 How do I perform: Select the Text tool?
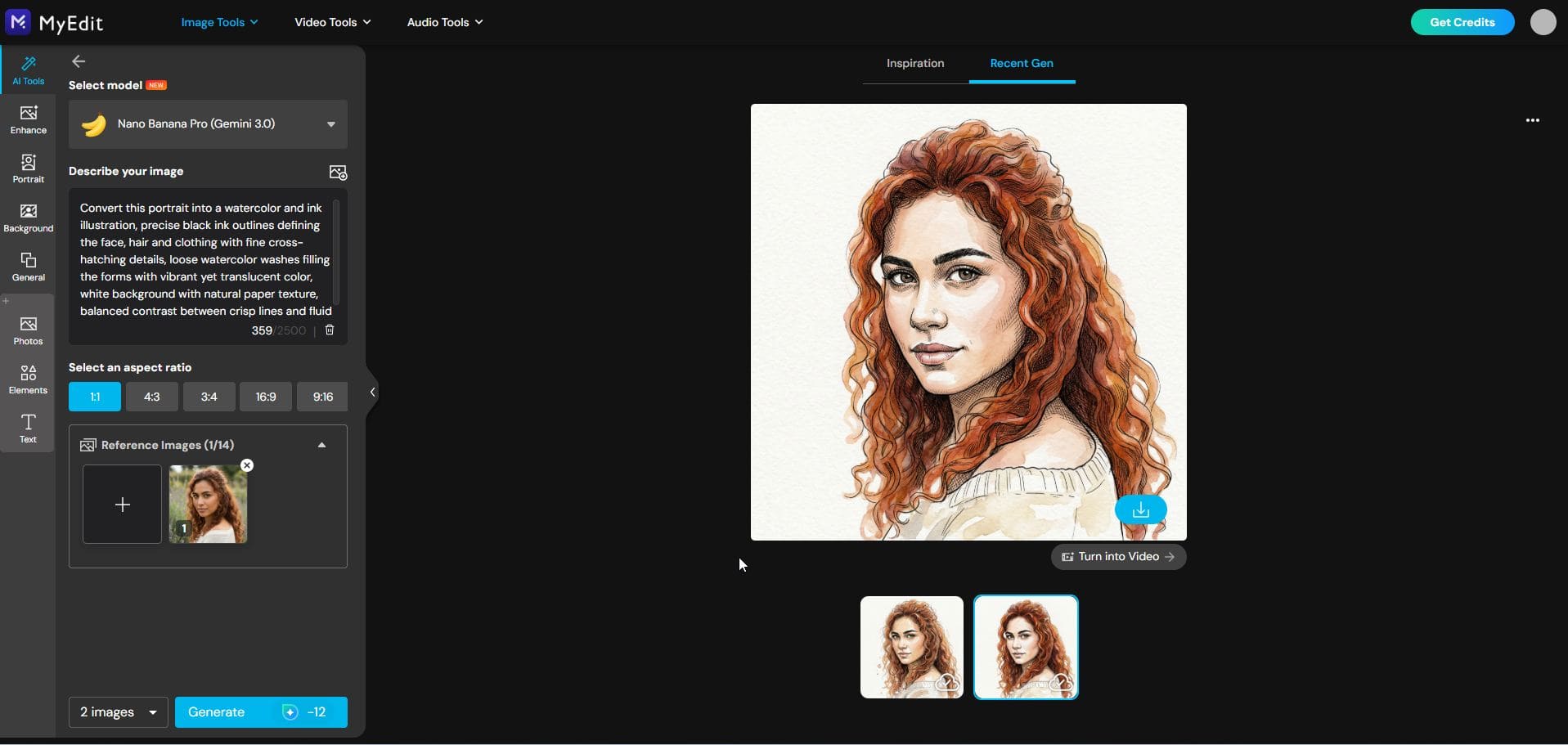click(x=28, y=427)
